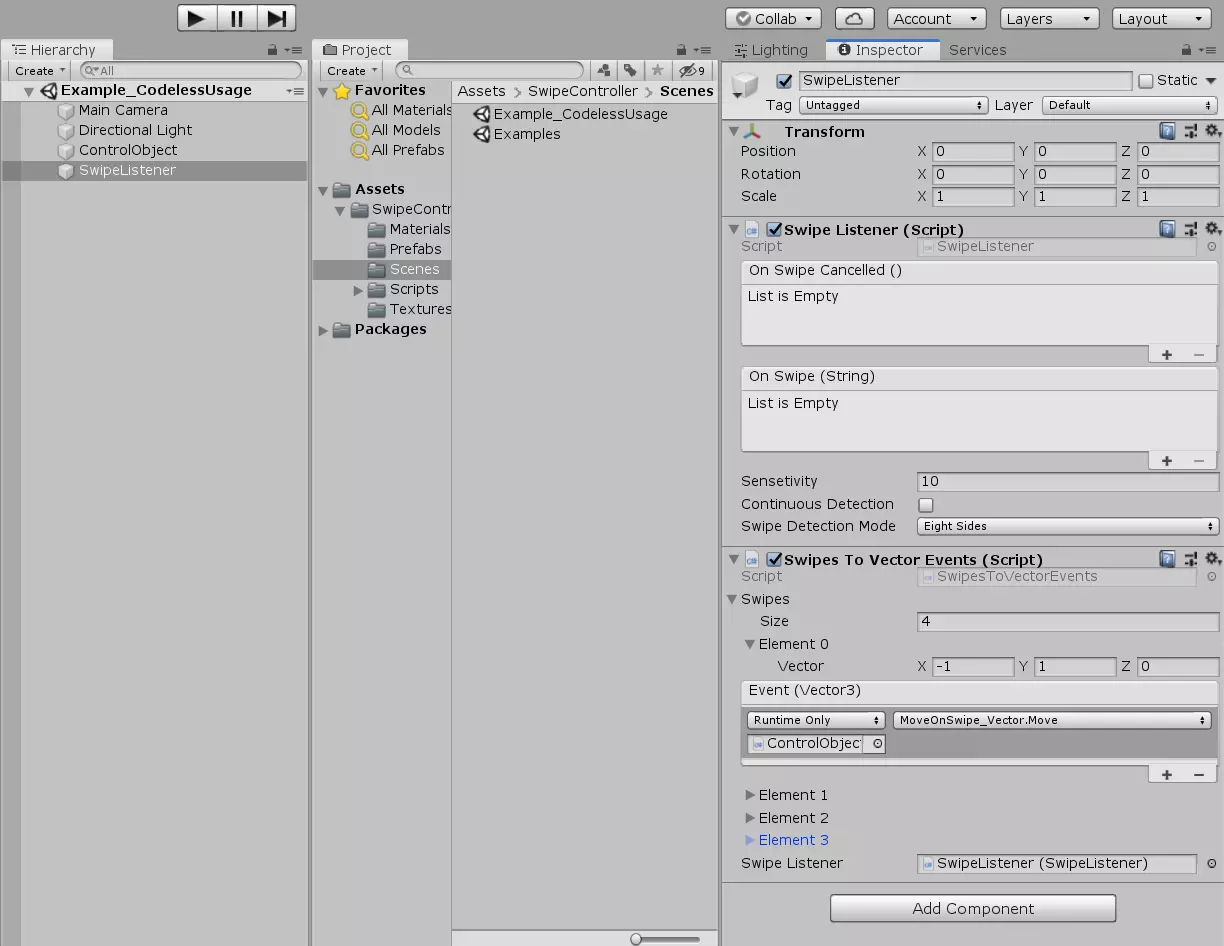
Task: Toggle the Swipe Listener script enabled checkbox
Action: pyautogui.click(x=773, y=230)
